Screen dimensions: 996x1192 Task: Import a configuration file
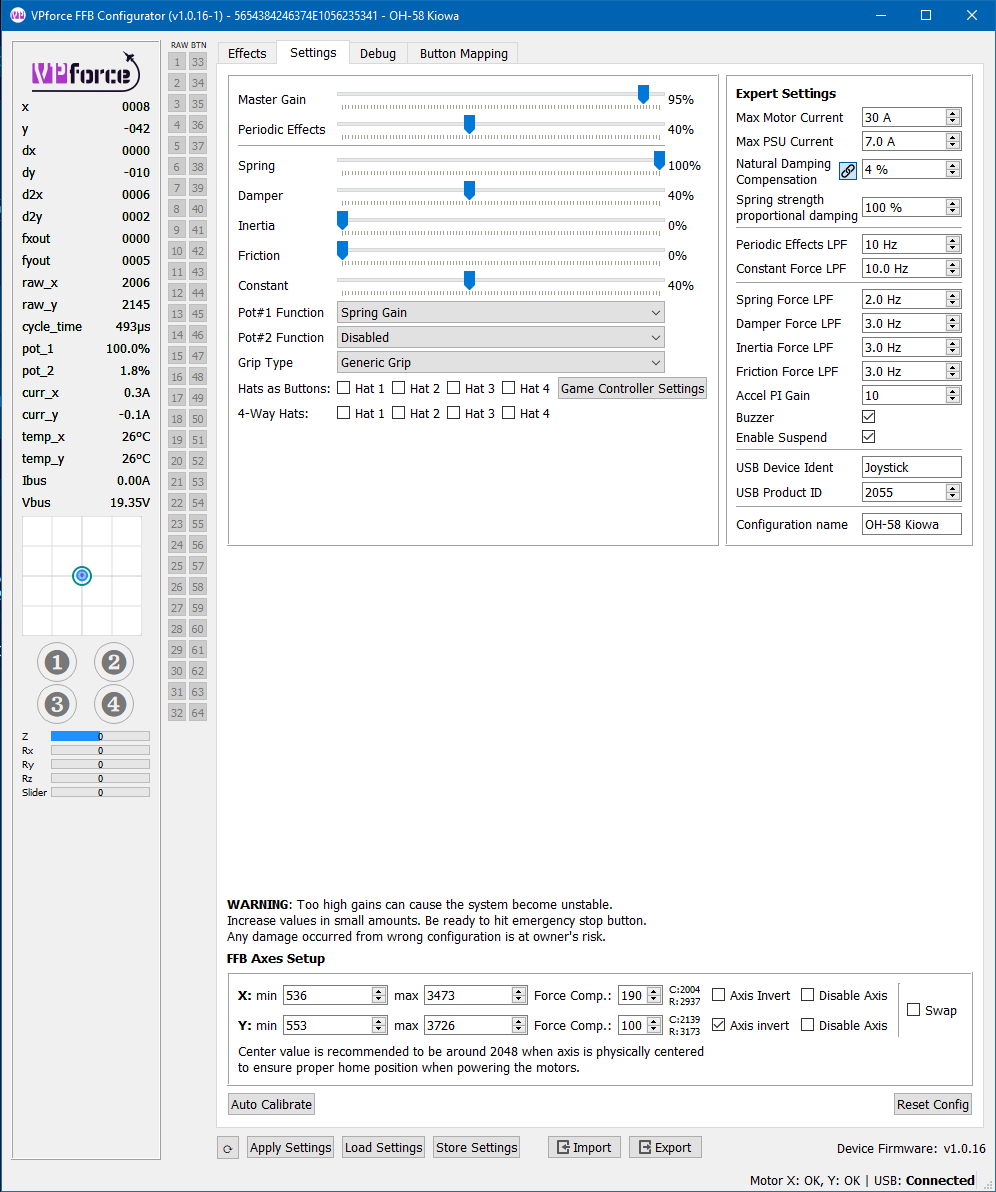(x=584, y=1147)
